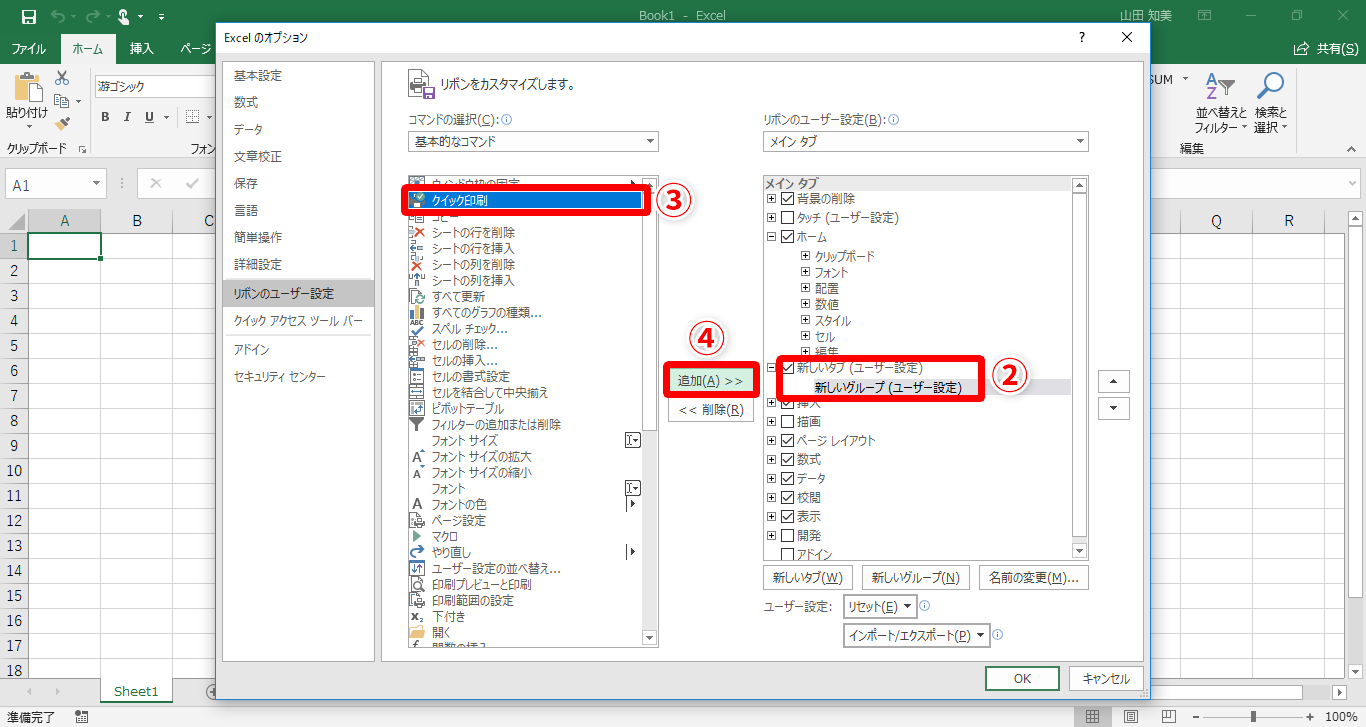
Task: Toggle Bold (B) in Excel's ribbon
Action: [105, 117]
